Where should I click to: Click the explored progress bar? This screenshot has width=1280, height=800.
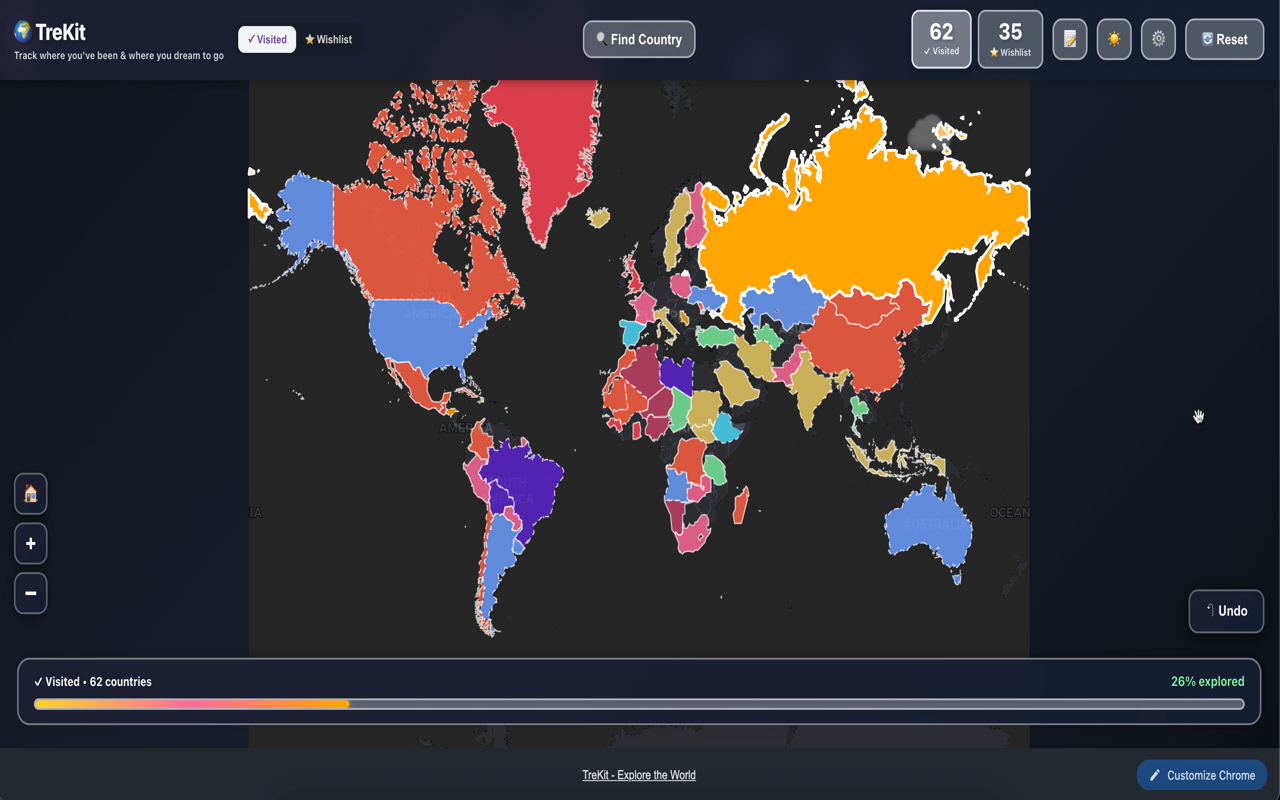[639, 704]
